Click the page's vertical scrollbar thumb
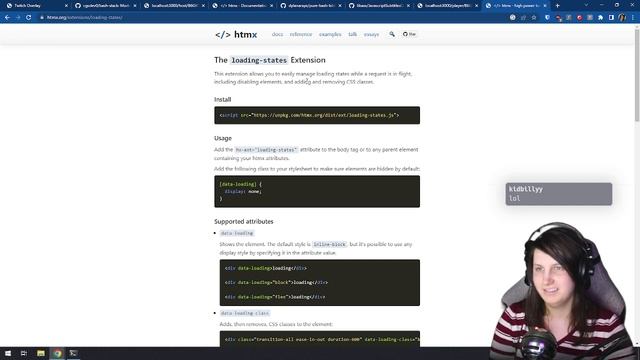The width and height of the screenshot is (640, 360). [637, 75]
